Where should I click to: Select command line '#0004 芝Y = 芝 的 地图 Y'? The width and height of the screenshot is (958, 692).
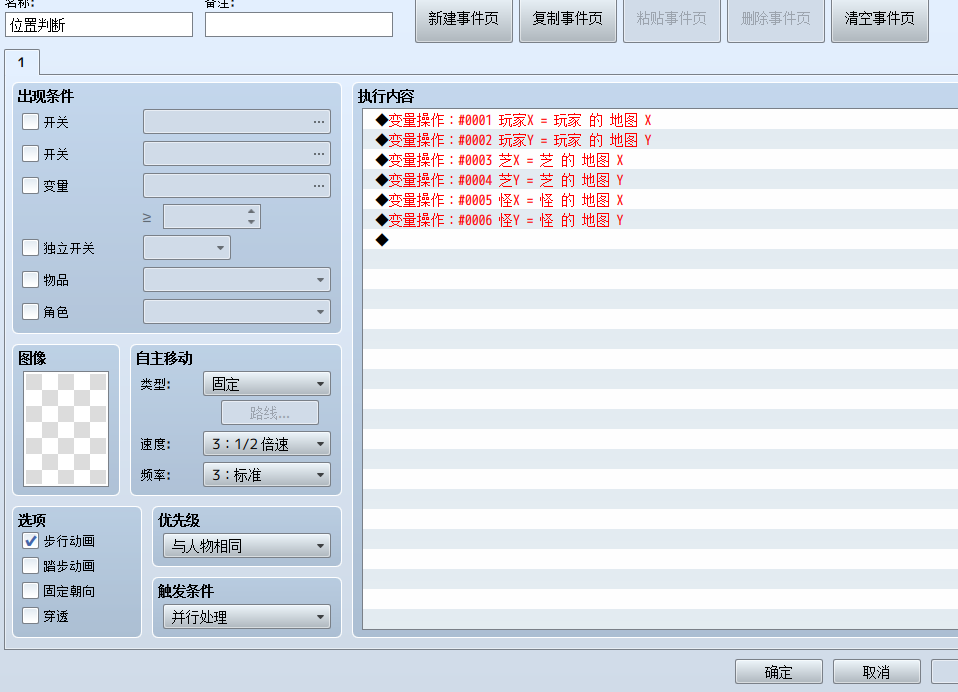tap(660, 180)
